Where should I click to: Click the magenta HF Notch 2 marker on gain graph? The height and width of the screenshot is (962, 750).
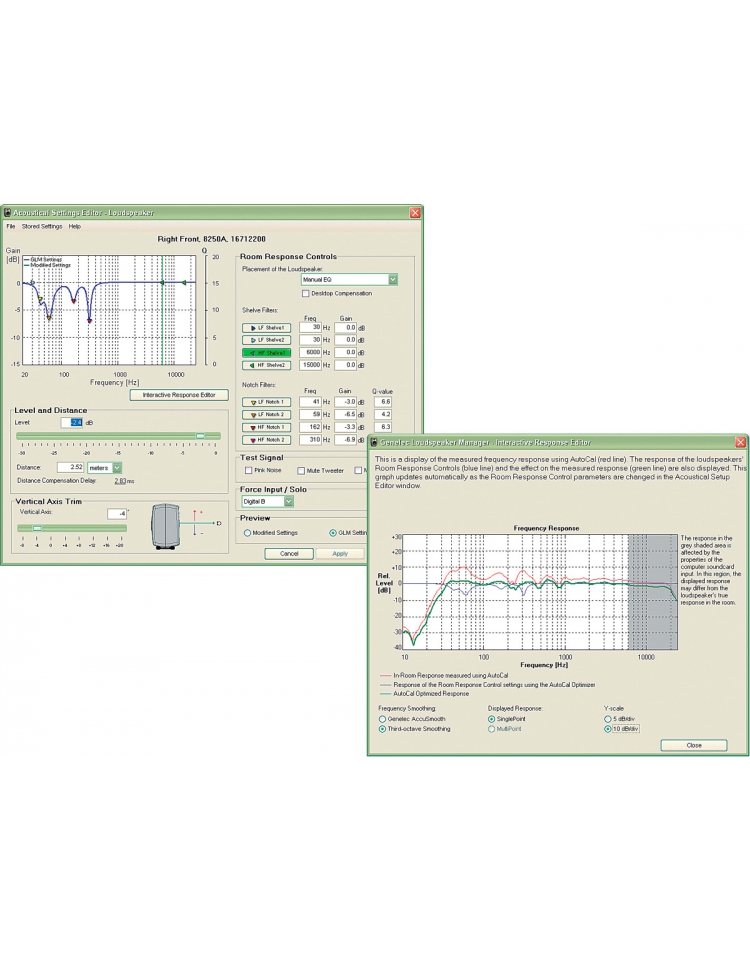pyautogui.click(x=90, y=320)
